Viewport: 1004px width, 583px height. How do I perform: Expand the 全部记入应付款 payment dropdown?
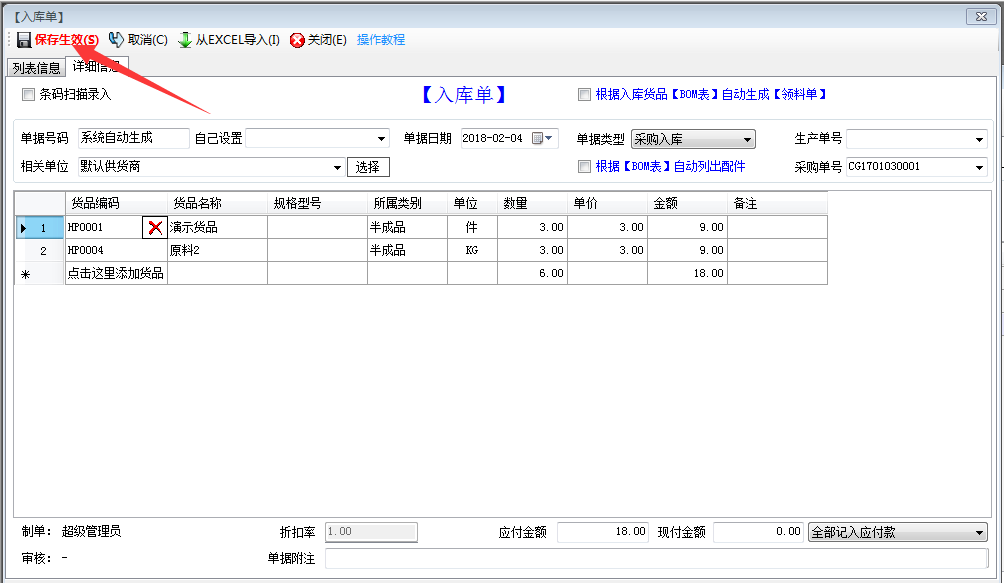(979, 533)
